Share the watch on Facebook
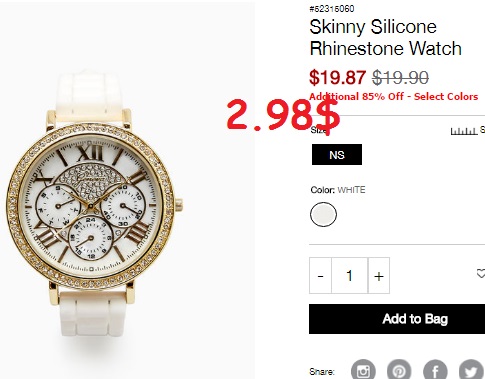485x379 pixels. [435, 370]
